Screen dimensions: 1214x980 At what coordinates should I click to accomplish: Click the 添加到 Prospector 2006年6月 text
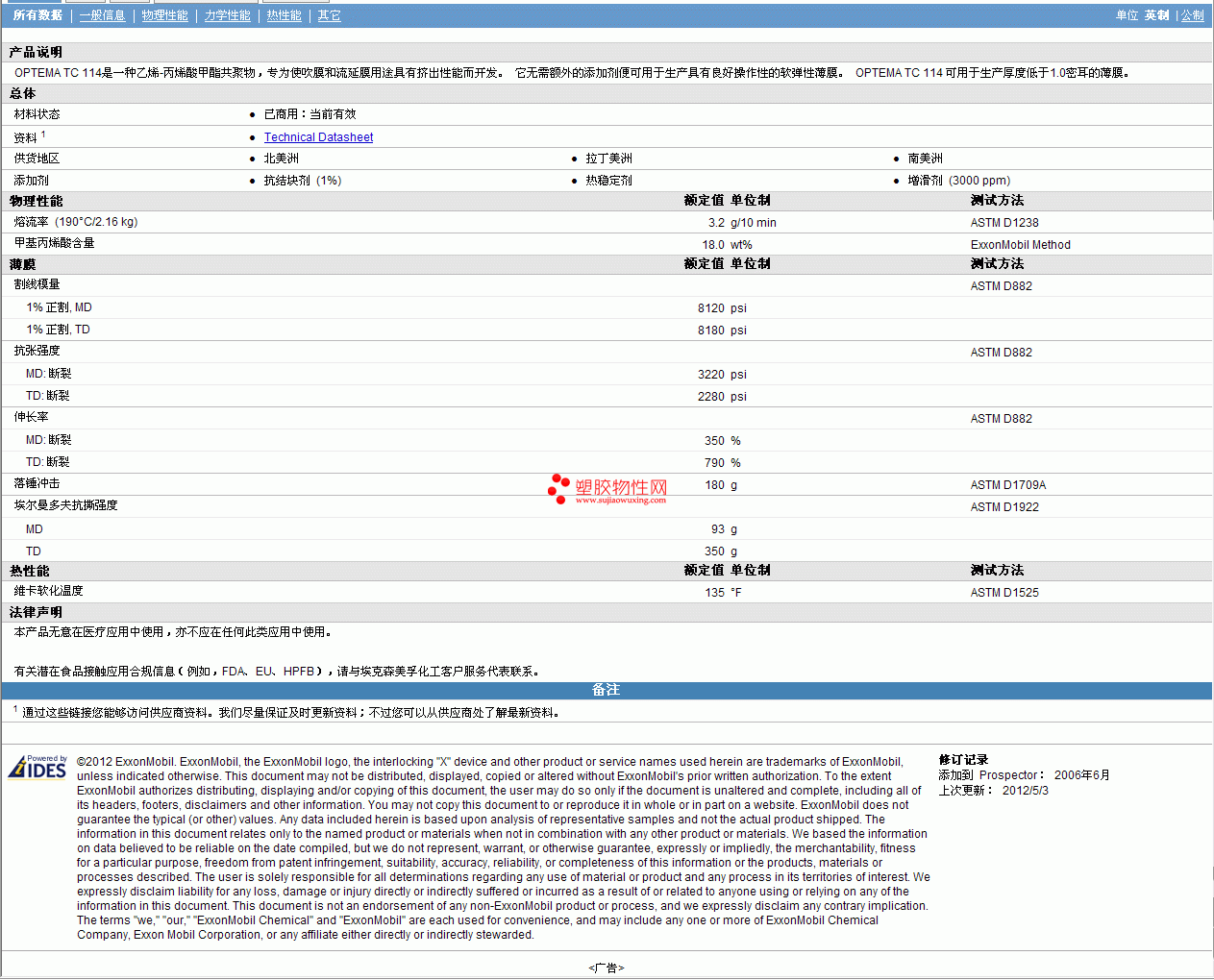tap(1024, 775)
